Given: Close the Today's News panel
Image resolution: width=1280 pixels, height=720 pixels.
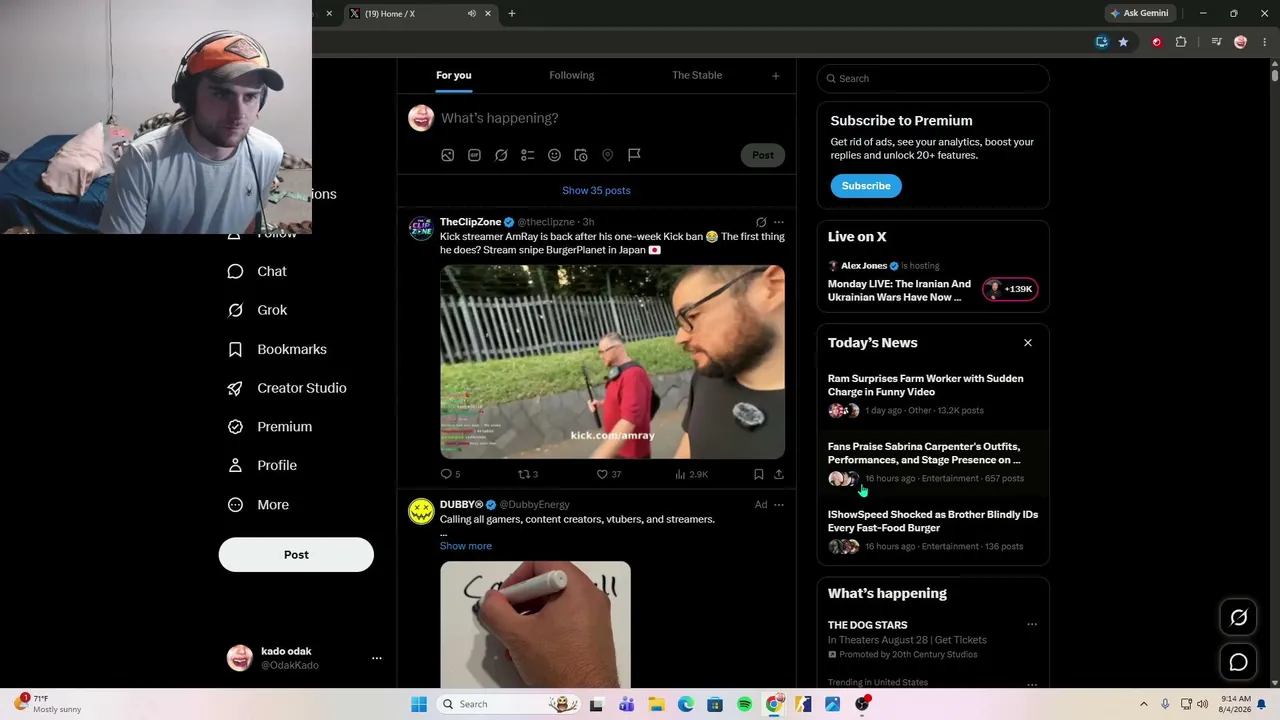Looking at the screenshot, I should [x=1028, y=343].
